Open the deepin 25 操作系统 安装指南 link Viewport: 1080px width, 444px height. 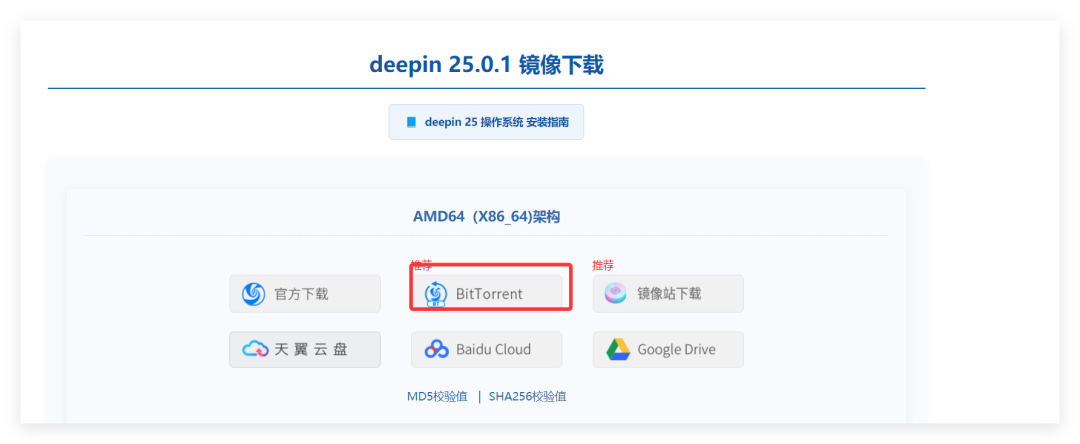click(x=497, y=122)
